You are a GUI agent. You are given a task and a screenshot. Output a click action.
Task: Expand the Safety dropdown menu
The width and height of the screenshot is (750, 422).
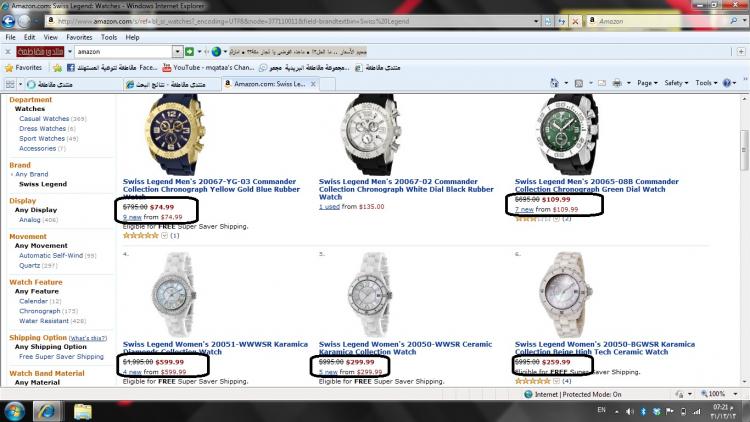click(677, 83)
